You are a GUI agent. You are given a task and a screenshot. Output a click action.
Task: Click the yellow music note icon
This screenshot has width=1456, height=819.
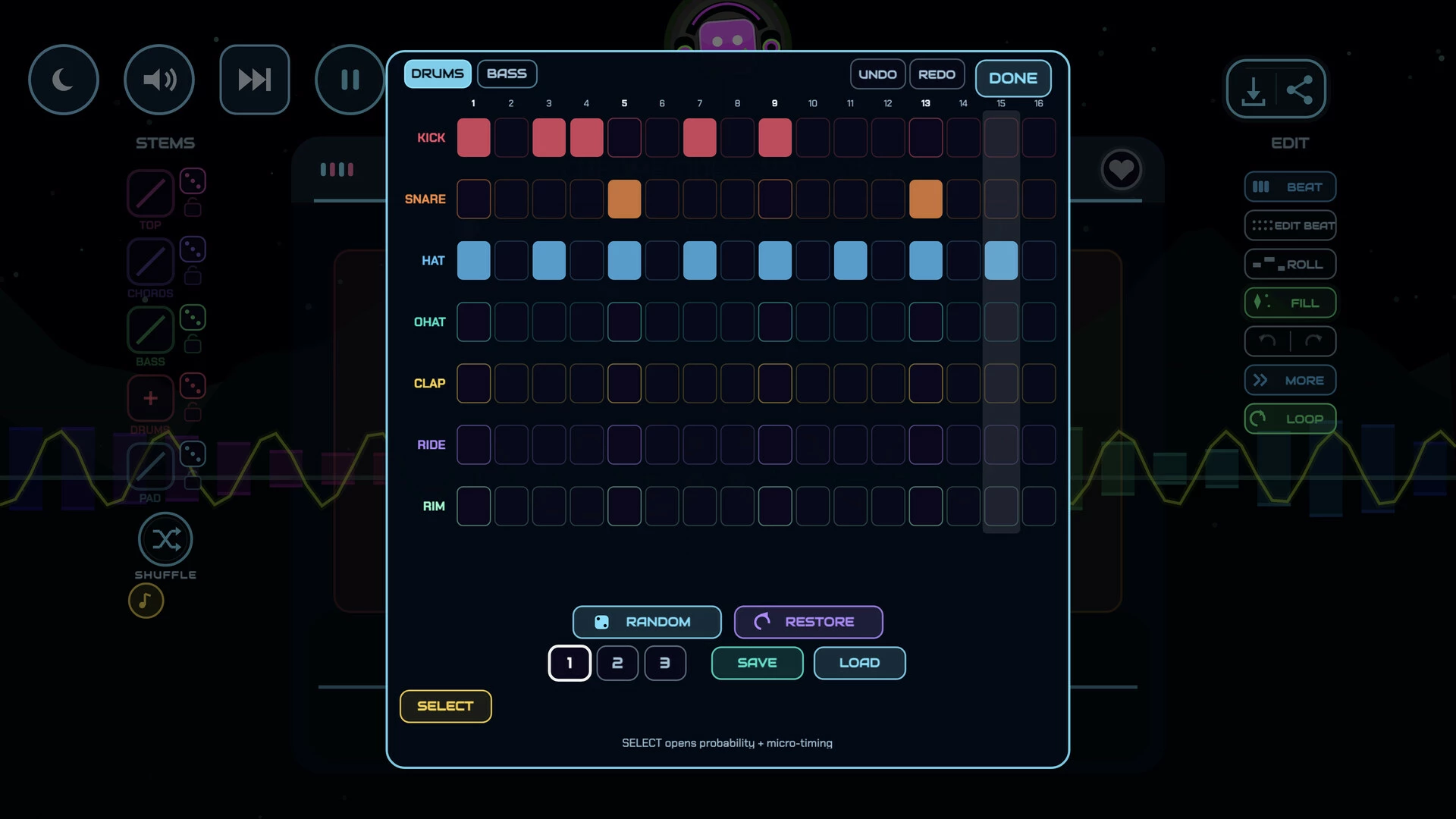point(146,601)
